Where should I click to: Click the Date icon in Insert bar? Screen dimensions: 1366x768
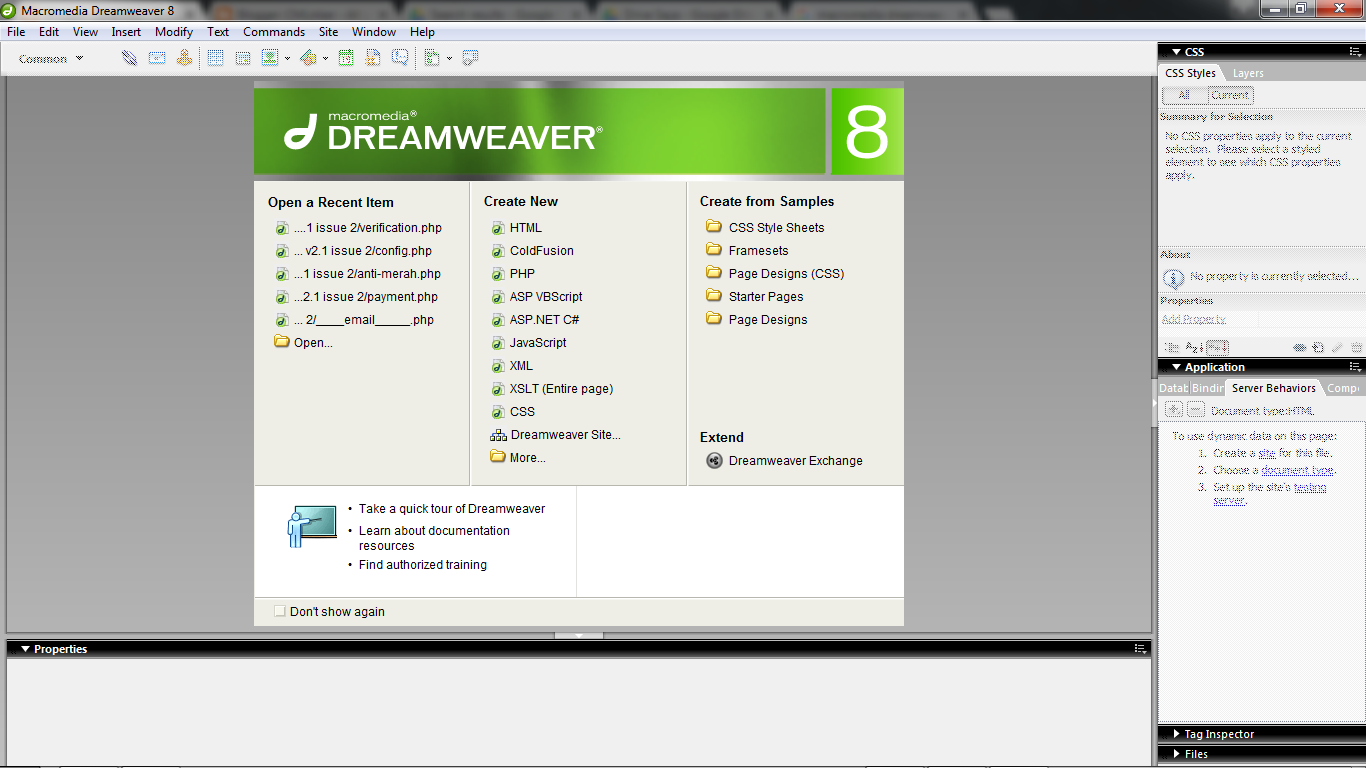[346, 58]
